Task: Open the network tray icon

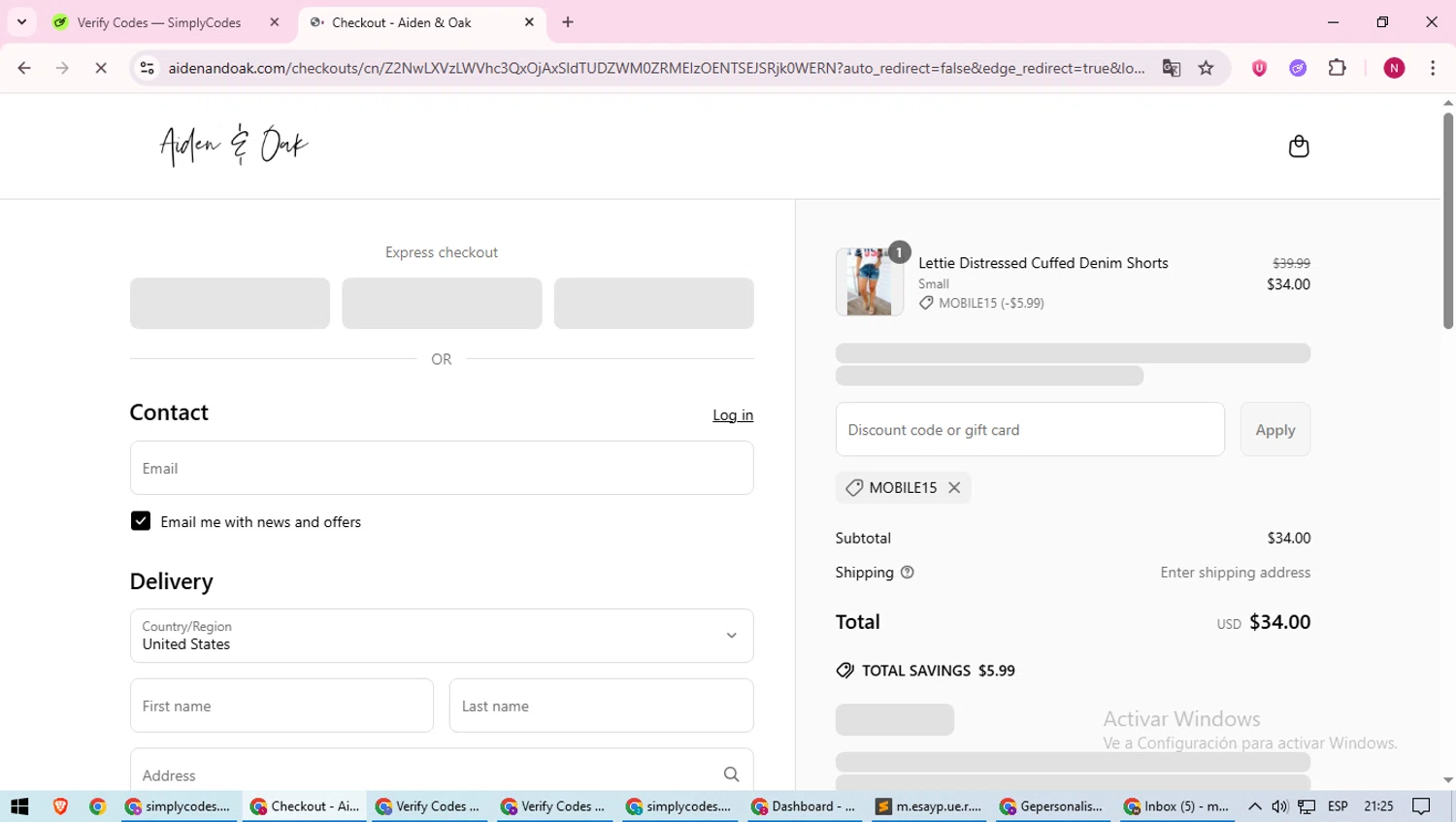Action: [x=1307, y=806]
